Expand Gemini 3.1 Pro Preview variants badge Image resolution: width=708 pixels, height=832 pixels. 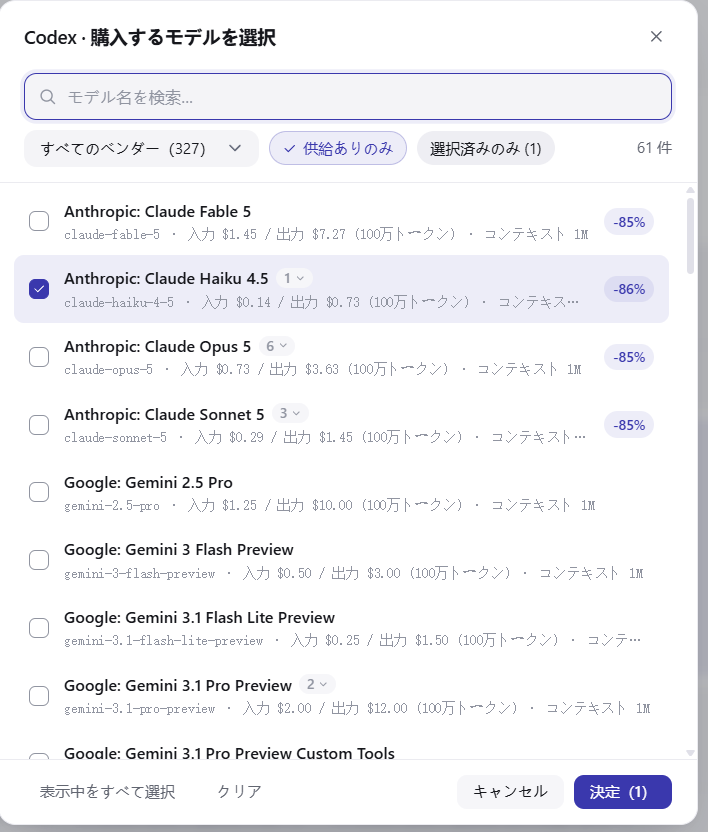pyautogui.click(x=317, y=684)
